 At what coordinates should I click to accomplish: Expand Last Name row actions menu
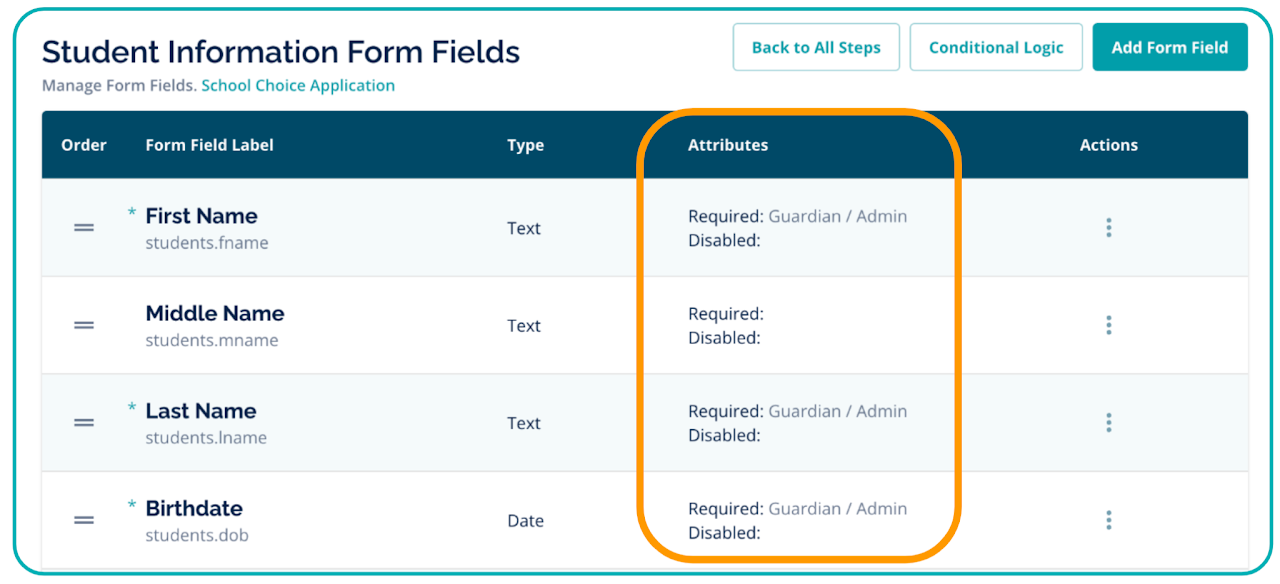pos(1109,423)
